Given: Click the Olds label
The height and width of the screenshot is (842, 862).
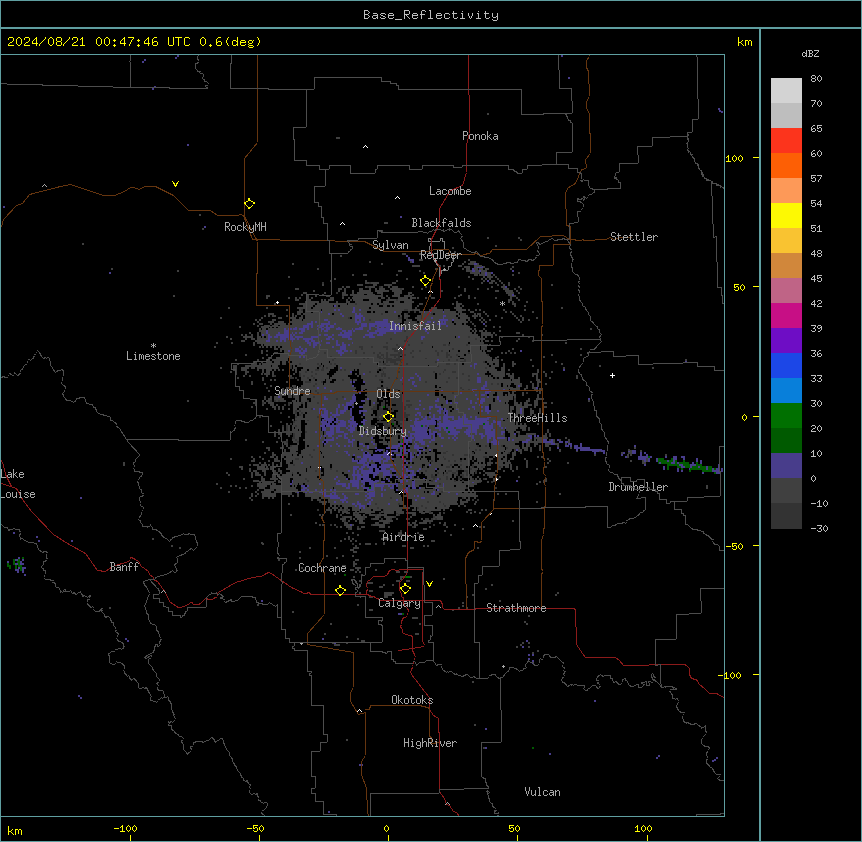Looking at the screenshot, I should pos(388,394).
